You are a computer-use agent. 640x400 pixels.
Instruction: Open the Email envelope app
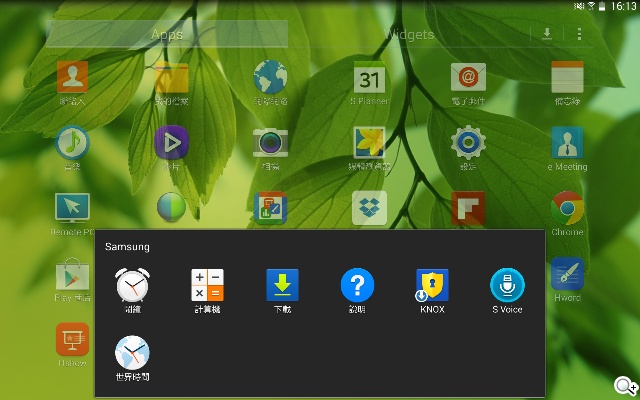[468, 77]
